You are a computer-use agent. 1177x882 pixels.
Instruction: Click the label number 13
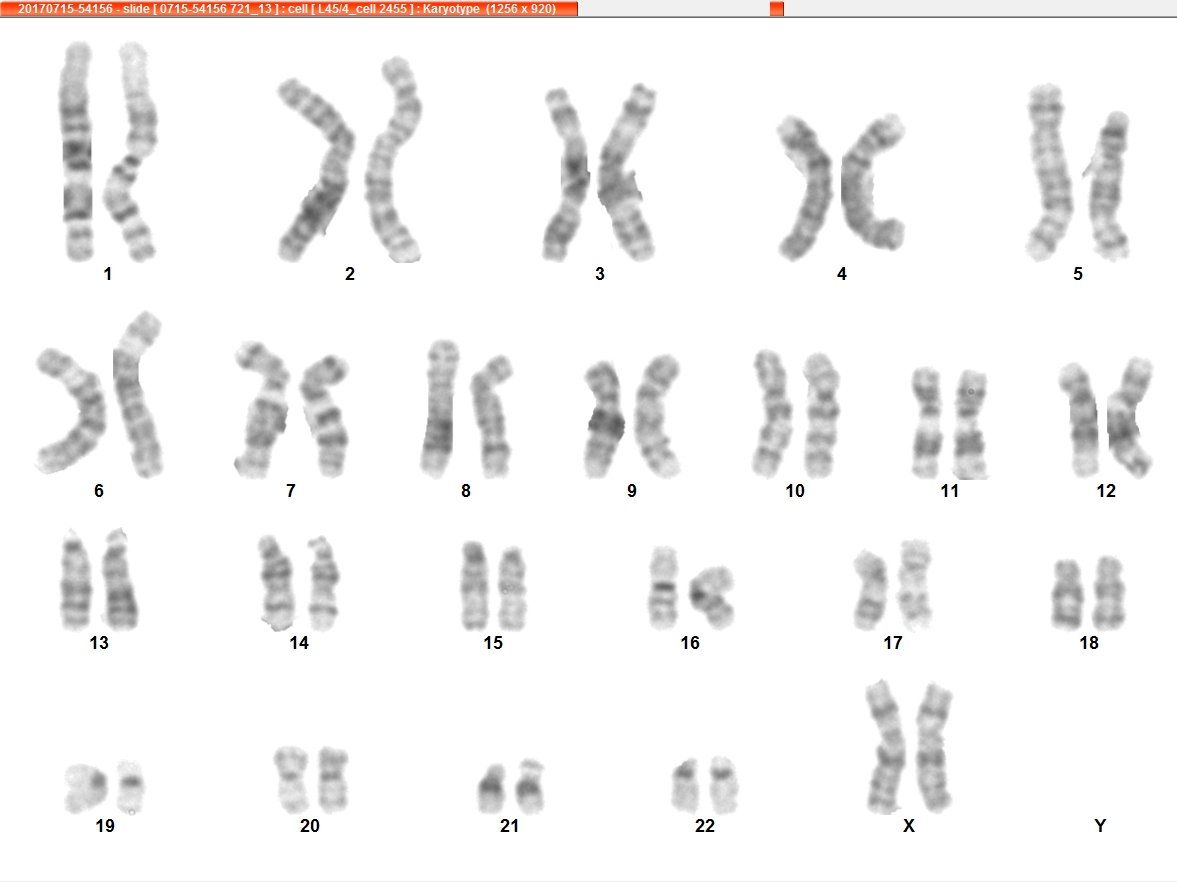[x=99, y=643]
